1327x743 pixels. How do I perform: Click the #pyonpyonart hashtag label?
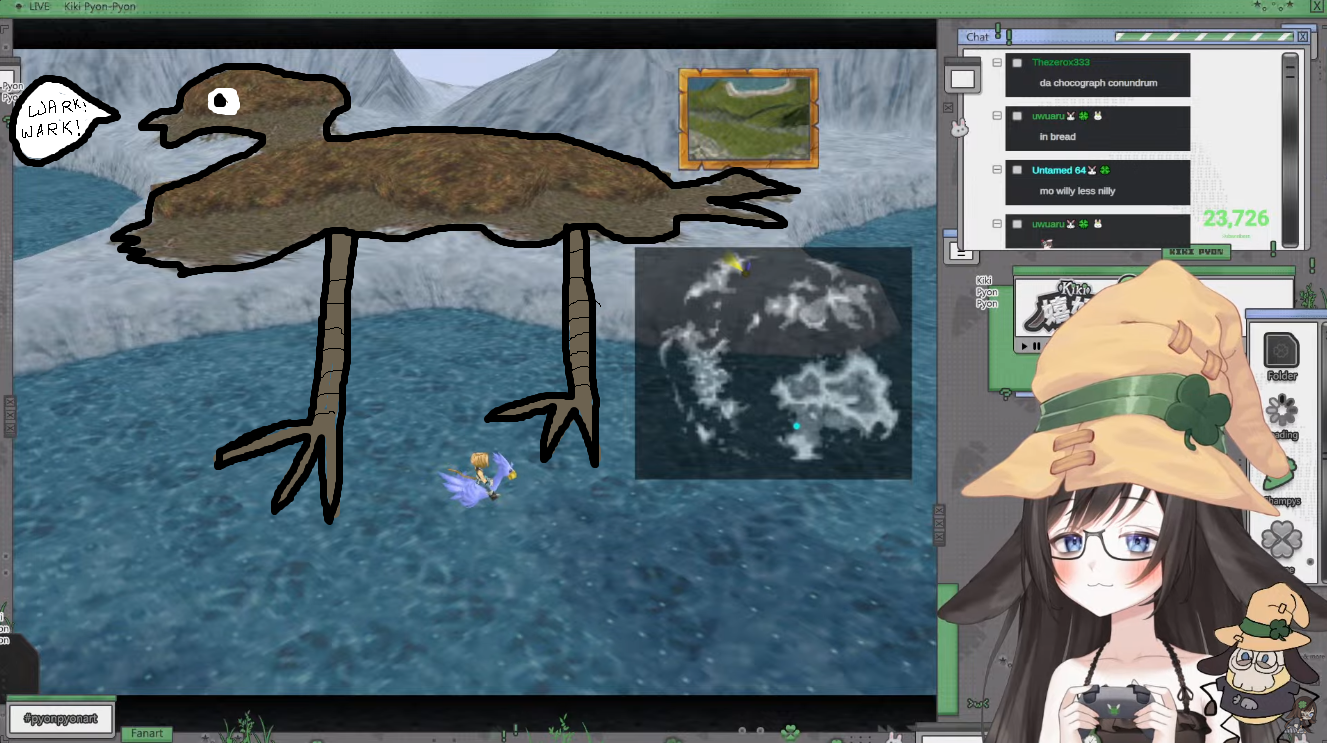coord(60,718)
